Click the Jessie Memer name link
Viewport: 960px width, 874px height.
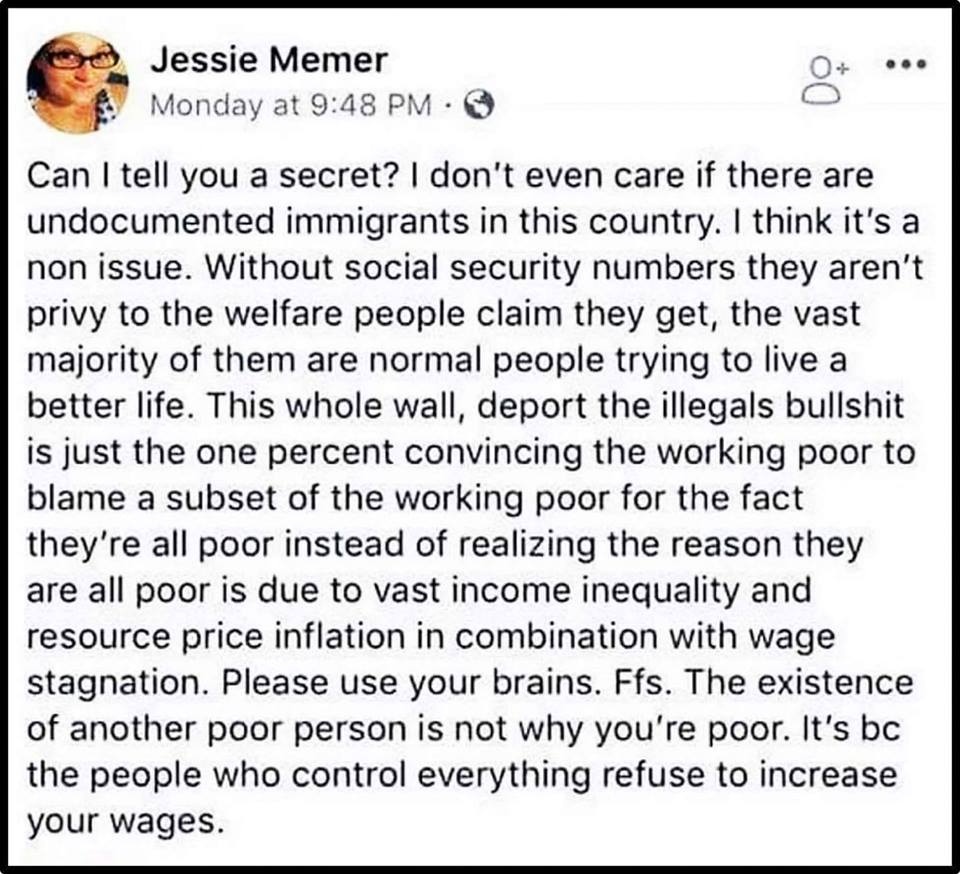pyautogui.click(x=269, y=61)
